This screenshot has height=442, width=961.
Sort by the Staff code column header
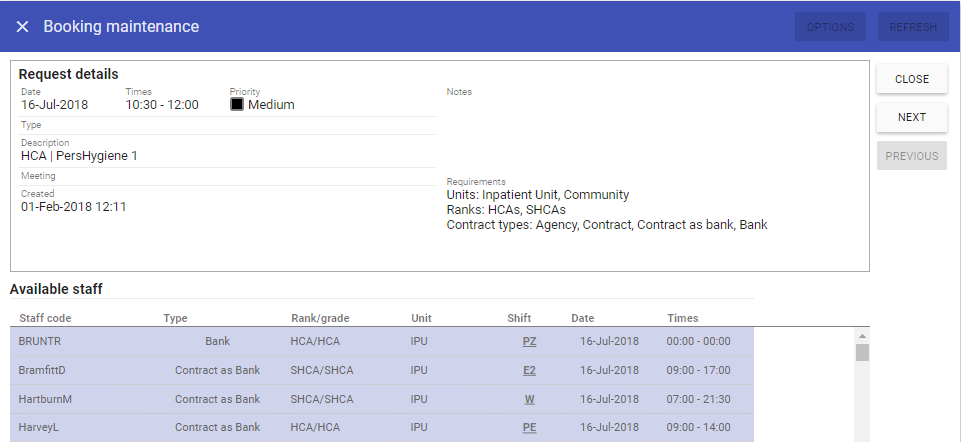click(45, 318)
